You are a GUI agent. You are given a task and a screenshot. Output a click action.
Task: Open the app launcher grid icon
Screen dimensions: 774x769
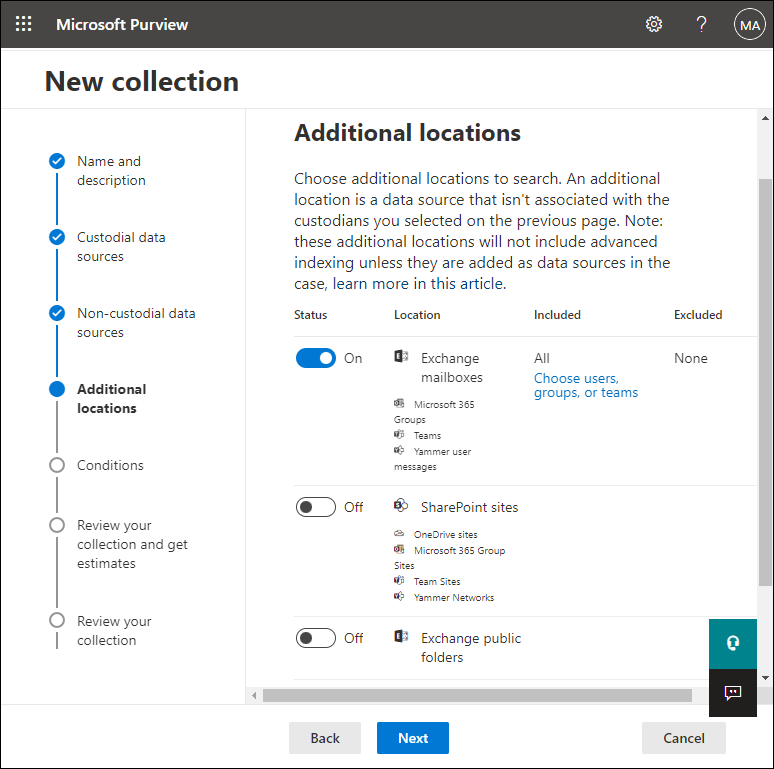coord(23,24)
